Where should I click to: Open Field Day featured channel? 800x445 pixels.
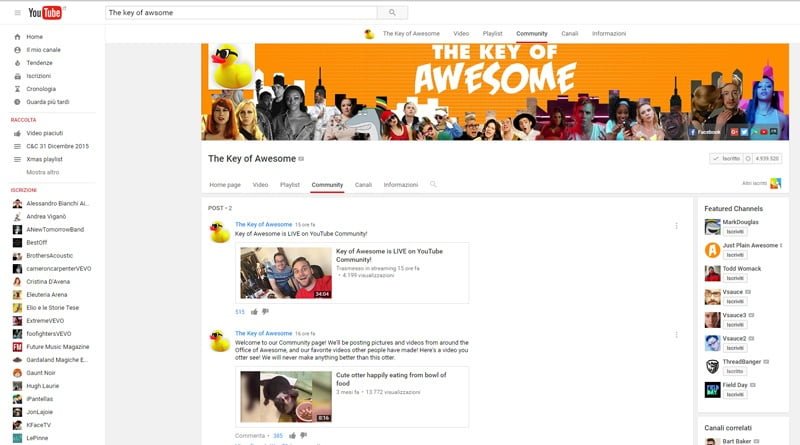735,385
